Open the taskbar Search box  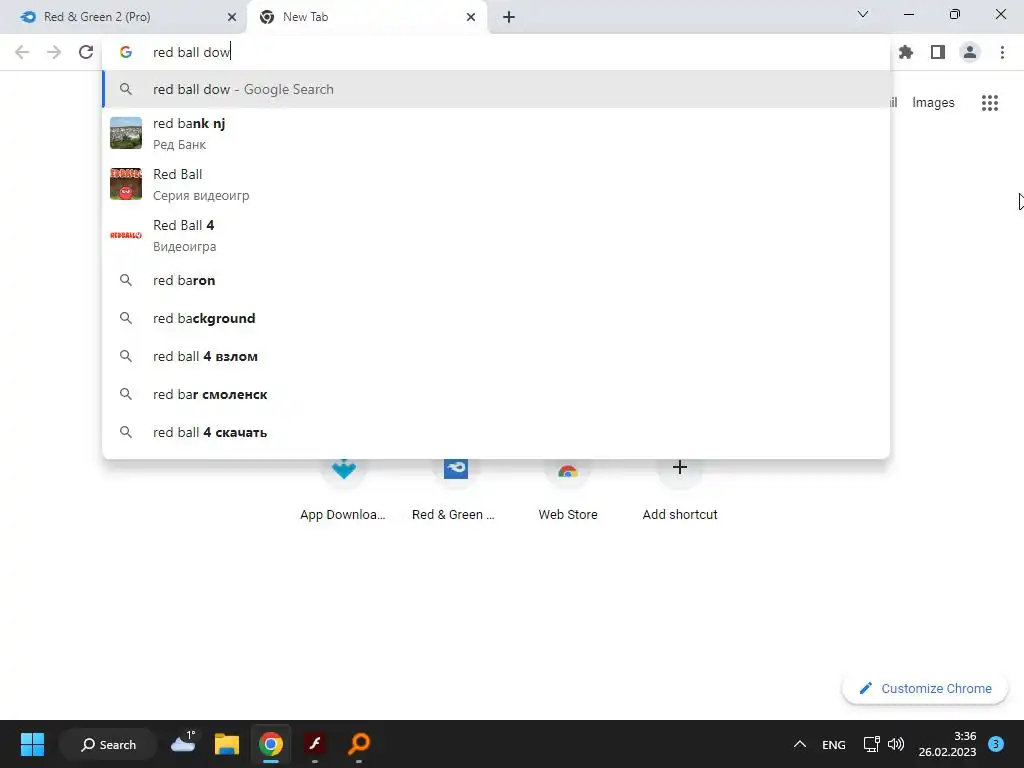108,744
